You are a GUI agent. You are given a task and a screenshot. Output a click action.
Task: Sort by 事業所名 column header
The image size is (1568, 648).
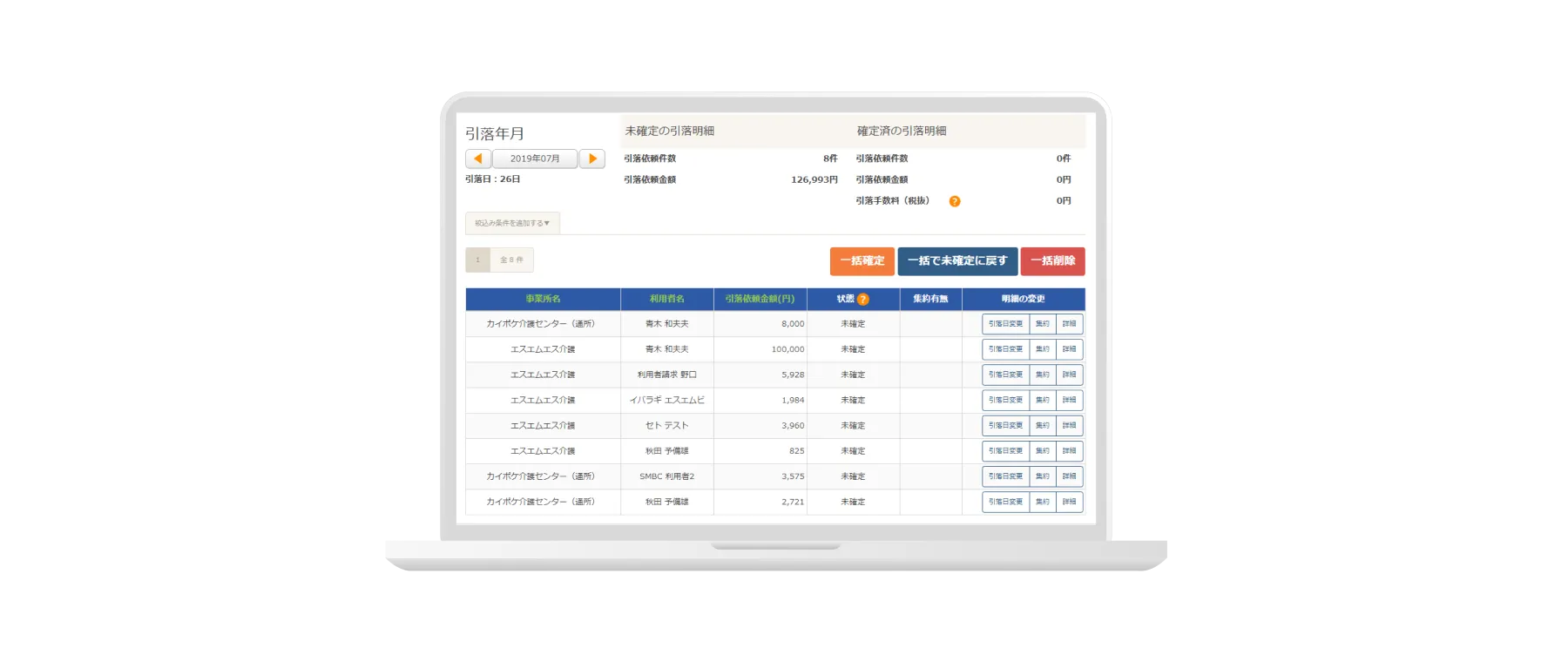[543, 299]
